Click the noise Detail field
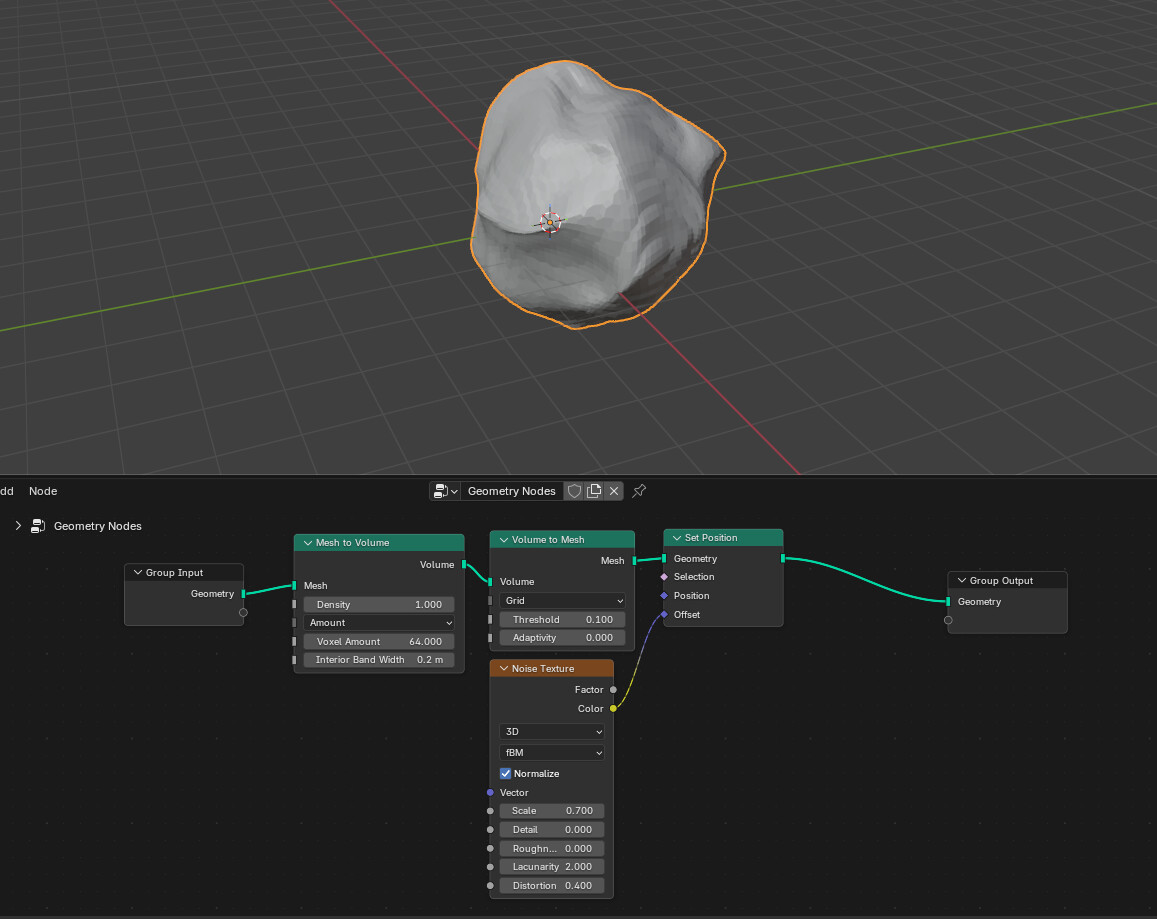The width and height of the screenshot is (1157, 919). coord(552,830)
